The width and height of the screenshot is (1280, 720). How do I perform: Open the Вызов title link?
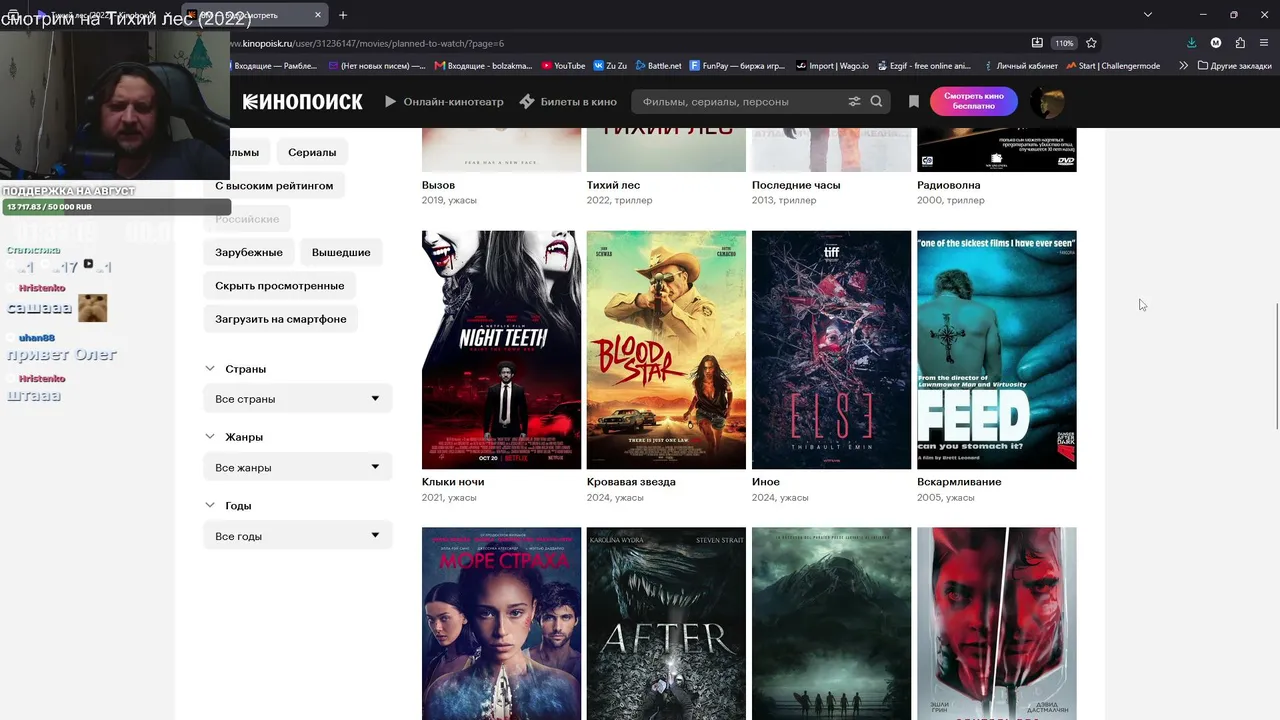[x=438, y=185]
